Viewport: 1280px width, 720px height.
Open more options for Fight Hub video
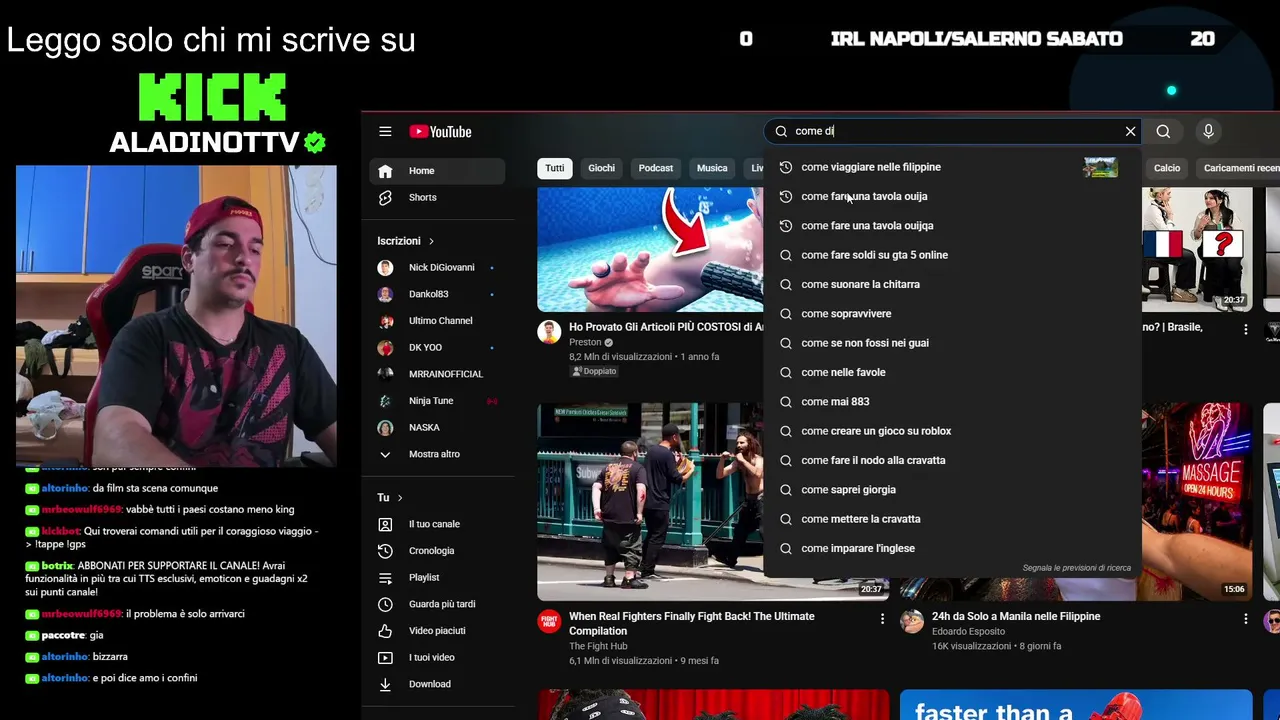pyautogui.click(x=882, y=620)
